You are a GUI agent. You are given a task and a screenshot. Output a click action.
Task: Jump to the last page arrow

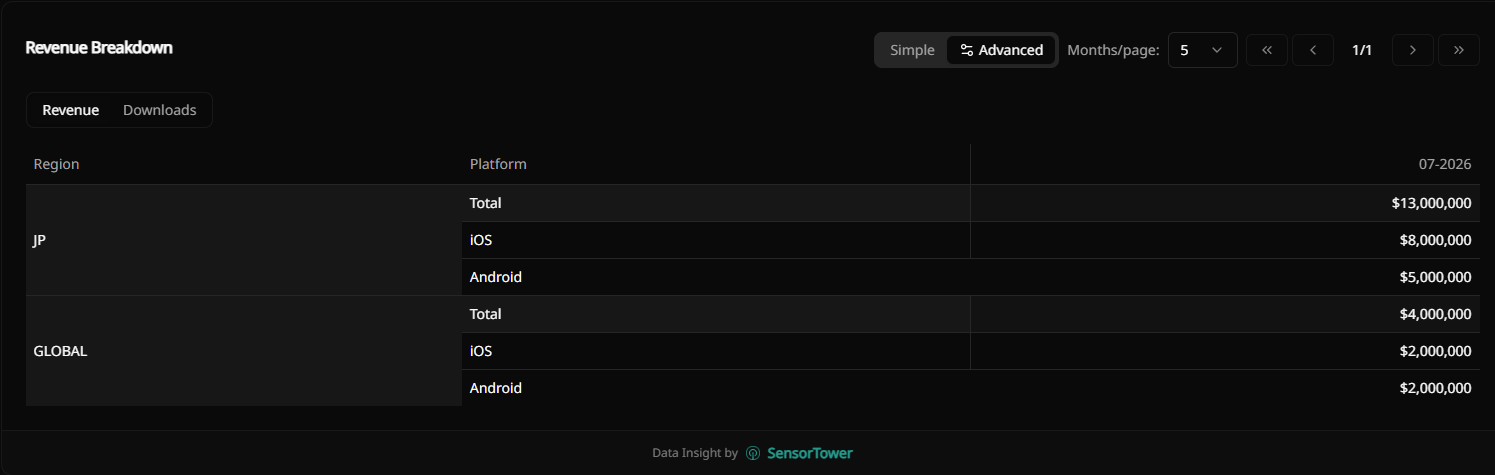1459,50
